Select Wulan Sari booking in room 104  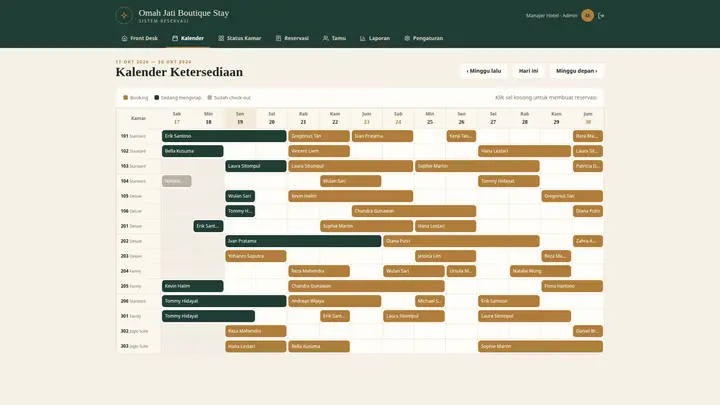(350, 181)
